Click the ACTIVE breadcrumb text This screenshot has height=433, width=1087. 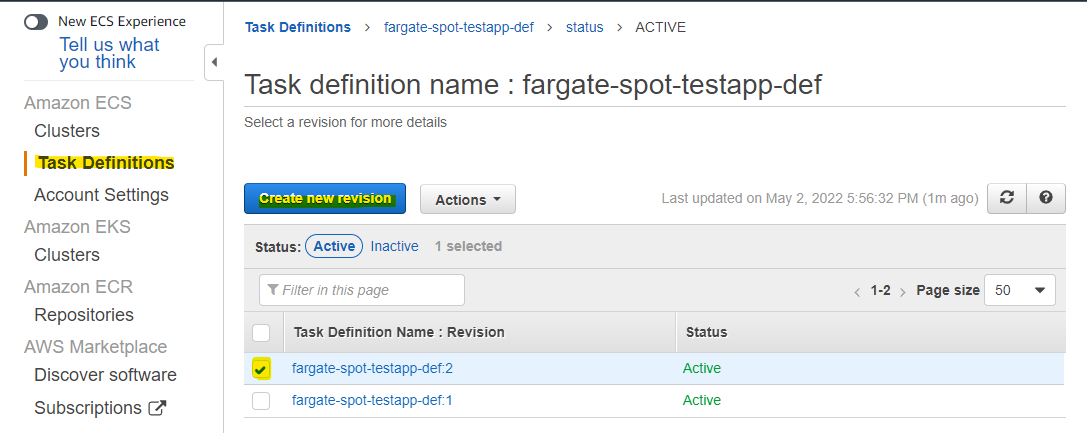click(660, 27)
